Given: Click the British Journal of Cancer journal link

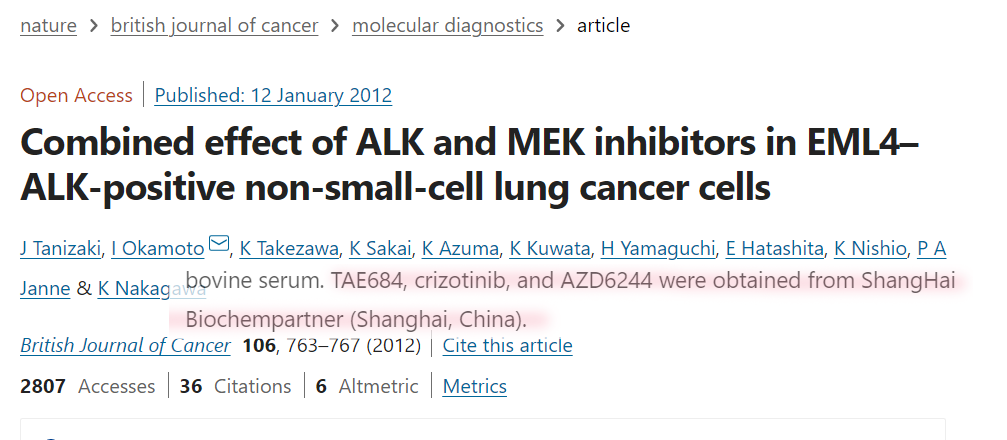Looking at the screenshot, I should point(125,346).
